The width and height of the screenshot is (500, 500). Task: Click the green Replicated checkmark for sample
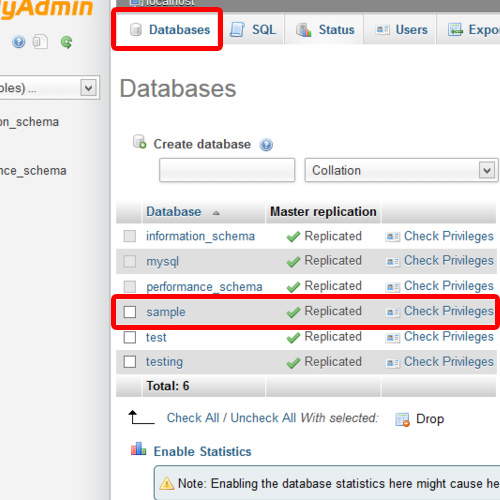click(x=293, y=312)
